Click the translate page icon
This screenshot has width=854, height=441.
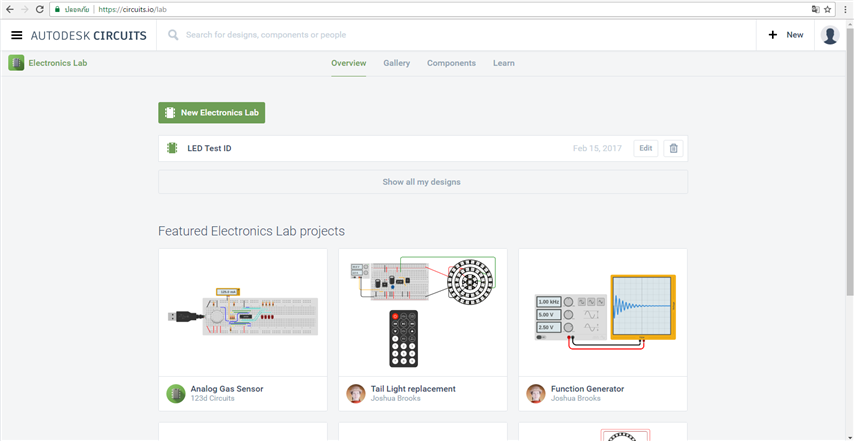point(814,9)
